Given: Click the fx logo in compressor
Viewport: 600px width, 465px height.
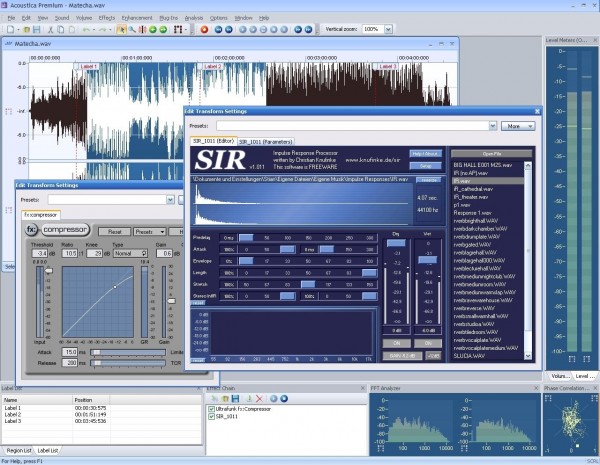Looking at the screenshot, I should point(32,230).
